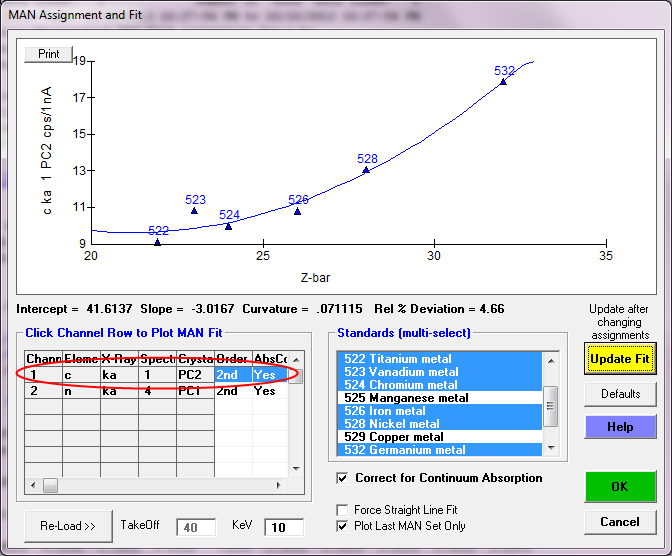This screenshot has height=556, width=672.
Task: Open Help for MAN assignment
Action: pyautogui.click(x=620, y=428)
